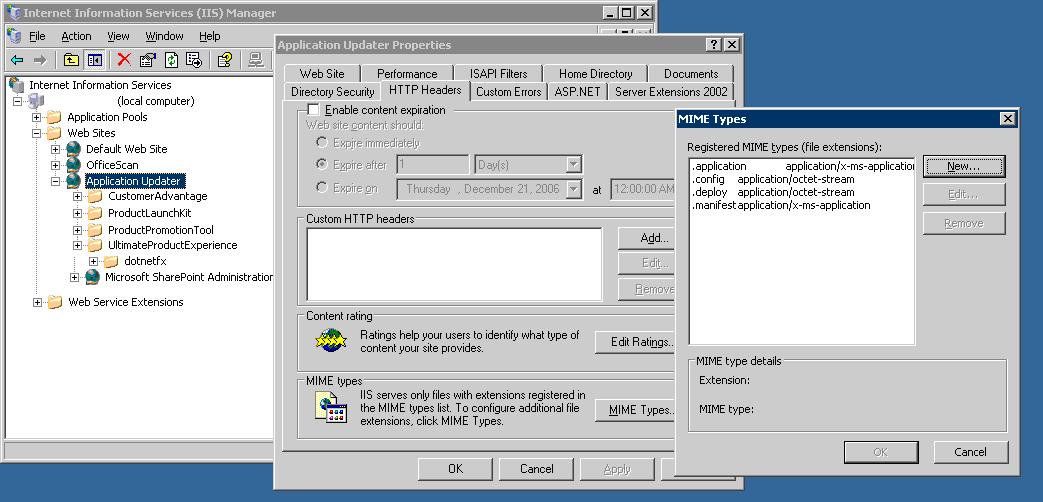Switch to the Home Directory tab
1043x502 pixels.
pyautogui.click(x=595, y=74)
